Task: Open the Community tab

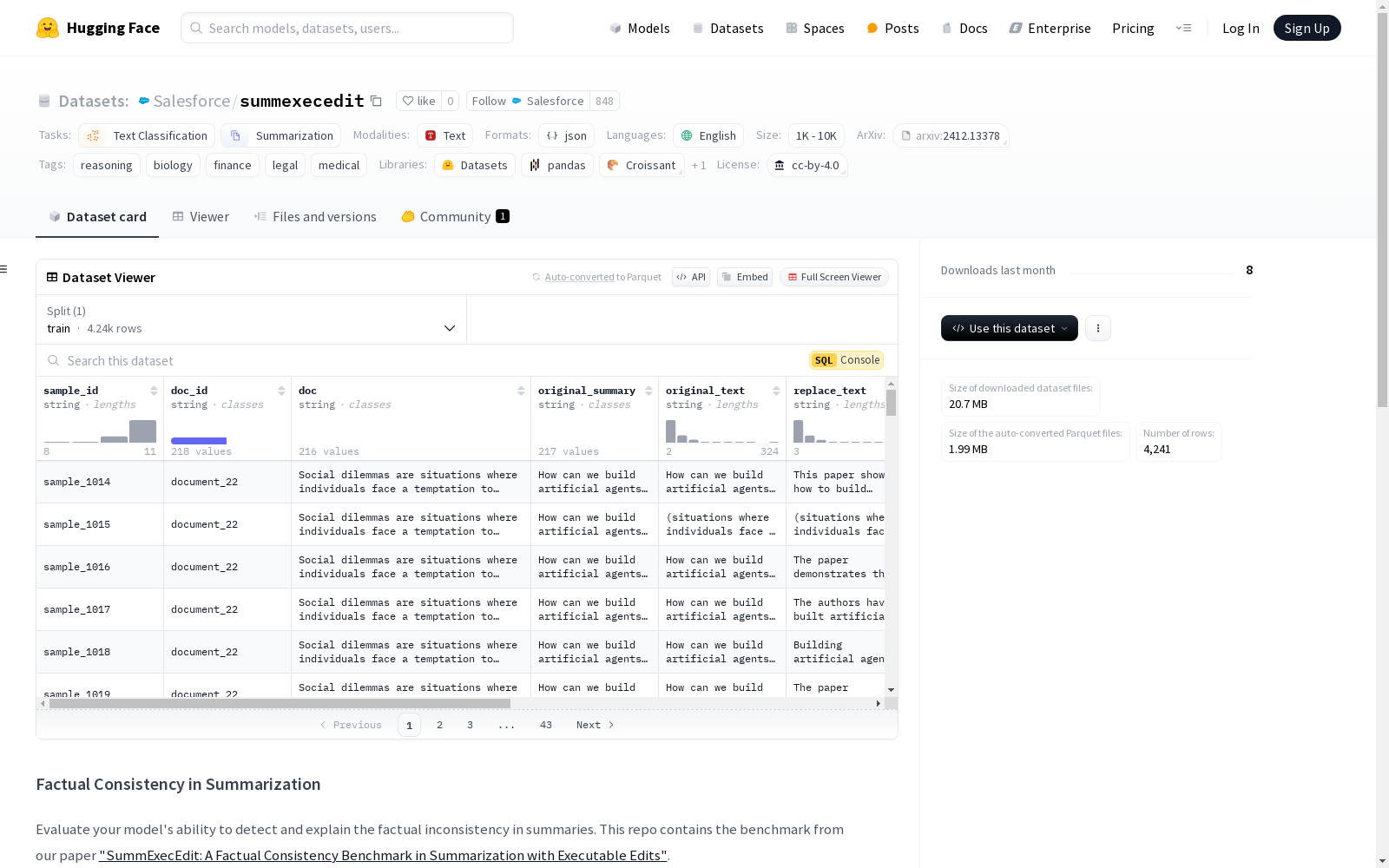Action: 455,217
